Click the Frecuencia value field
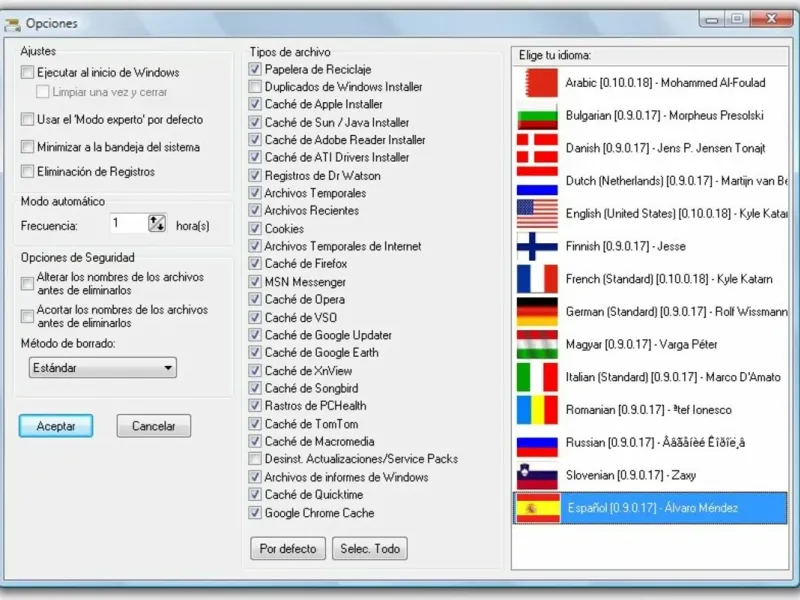Viewport: 800px width, 600px height. [129, 223]
